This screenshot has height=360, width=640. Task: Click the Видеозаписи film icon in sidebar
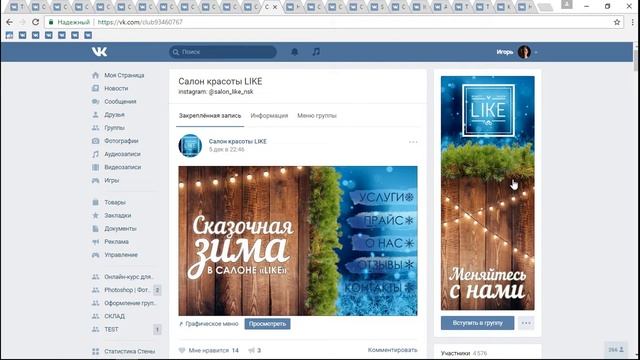[96, 167]
